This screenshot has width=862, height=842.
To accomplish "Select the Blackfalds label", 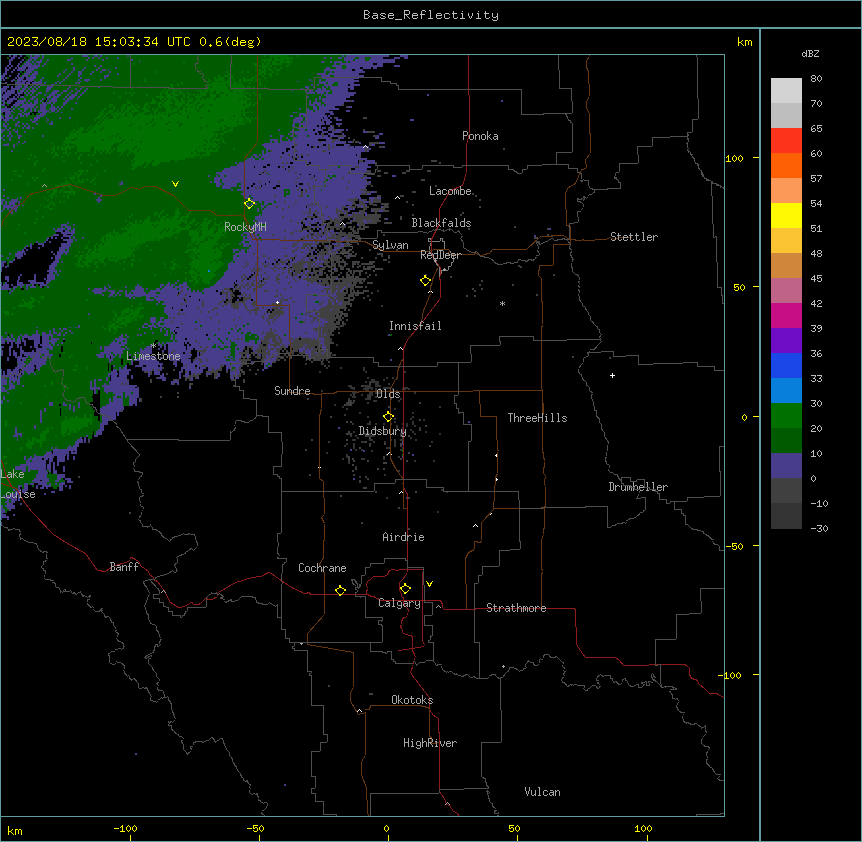I will coord(441,223).
